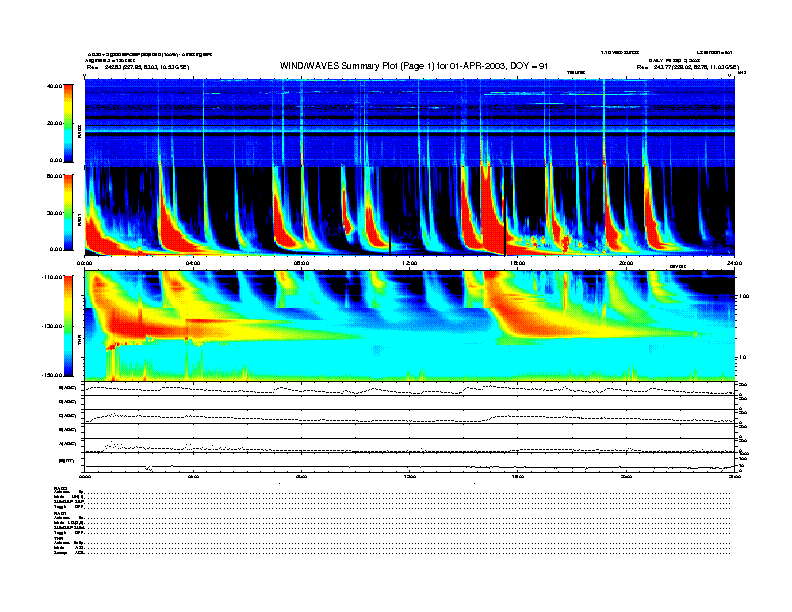Click the 00:00 label on the bottom time axis
This screenshot has width=792, height=612.
tap(85, 477)
